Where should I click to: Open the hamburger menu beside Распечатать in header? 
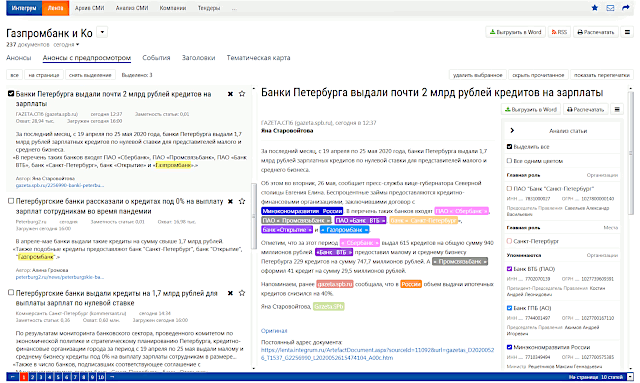tap(627, 32)
